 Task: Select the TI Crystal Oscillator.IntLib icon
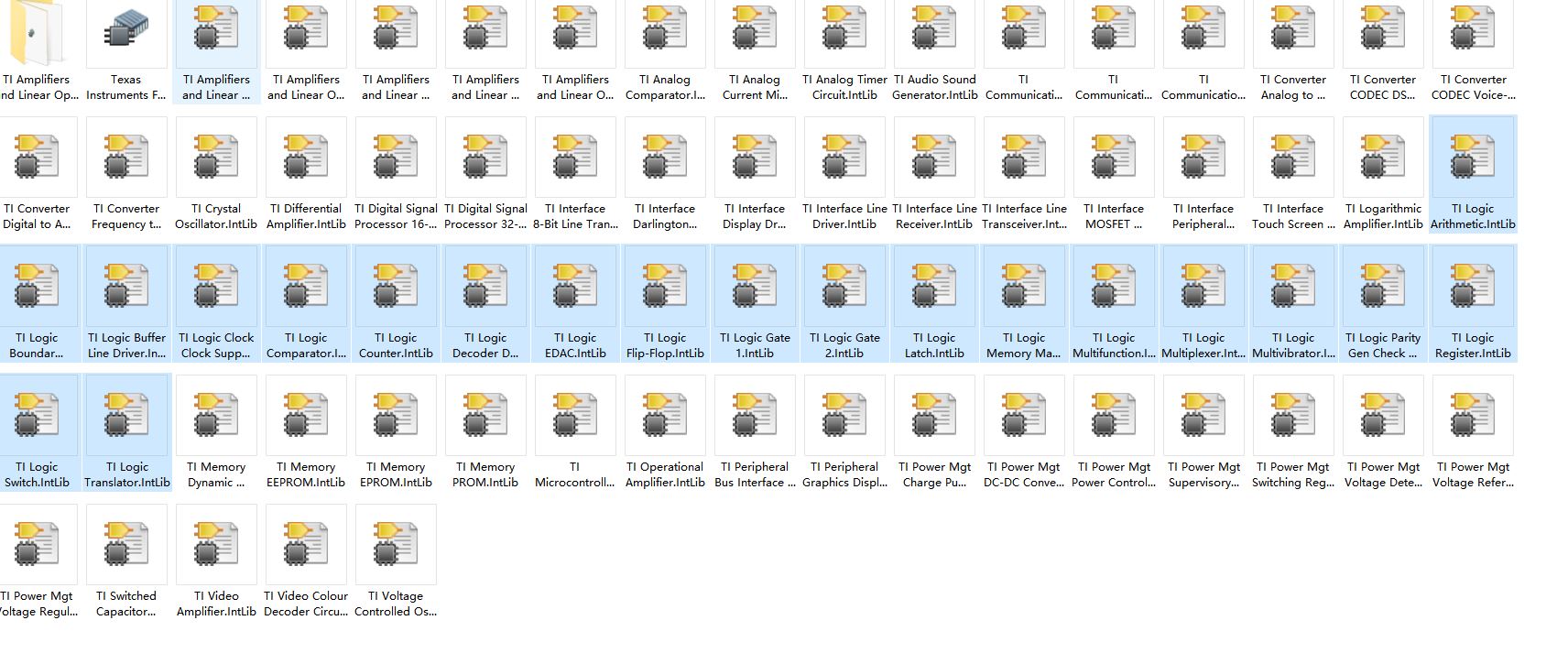[216, 157]
